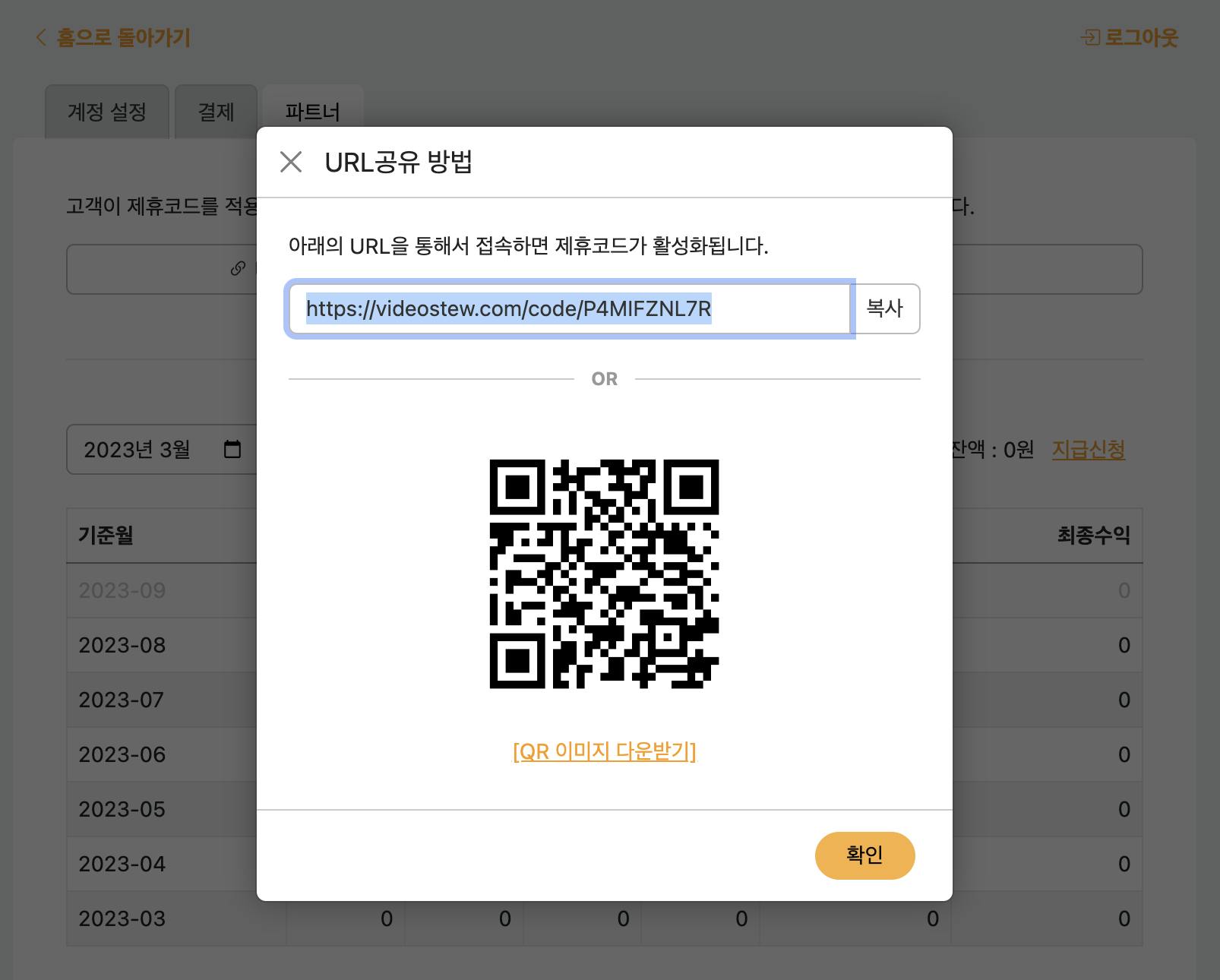The height and width of the screenshot is (980, 1220).
Task: Open the 결제 tab
Action: tap(217, 112)
